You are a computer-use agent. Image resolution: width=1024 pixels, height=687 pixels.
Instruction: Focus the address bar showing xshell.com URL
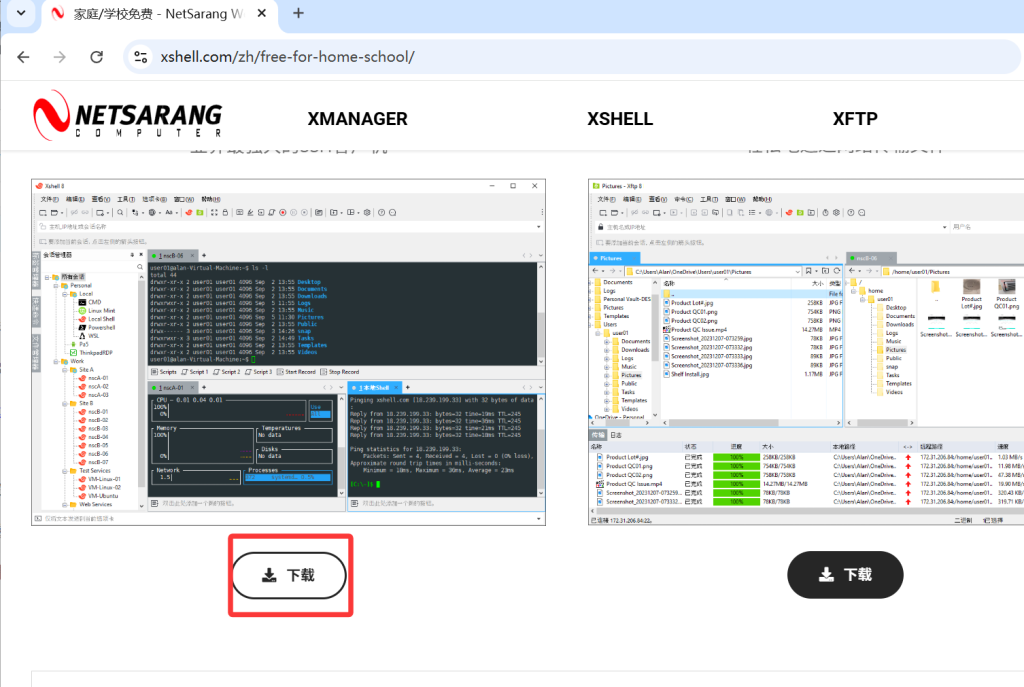click(500, 57)
